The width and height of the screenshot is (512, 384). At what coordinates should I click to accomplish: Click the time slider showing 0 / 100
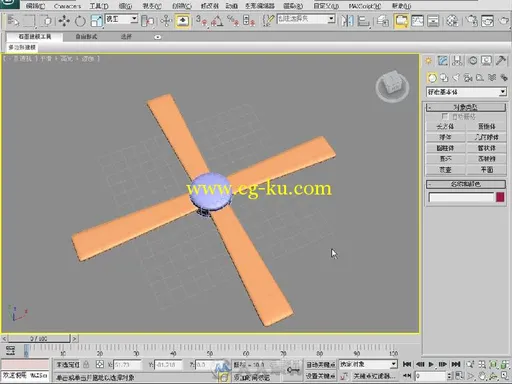click(x=39, y=339)
